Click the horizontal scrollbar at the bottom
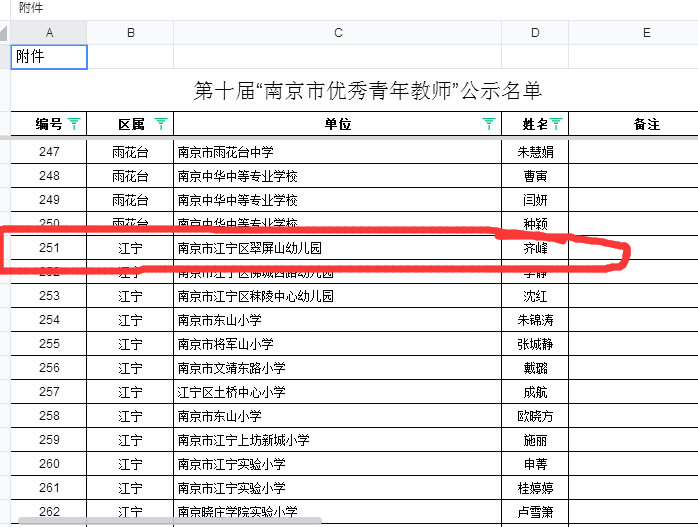This screenshot has height=527, width=698. click(x=165, y=521)
